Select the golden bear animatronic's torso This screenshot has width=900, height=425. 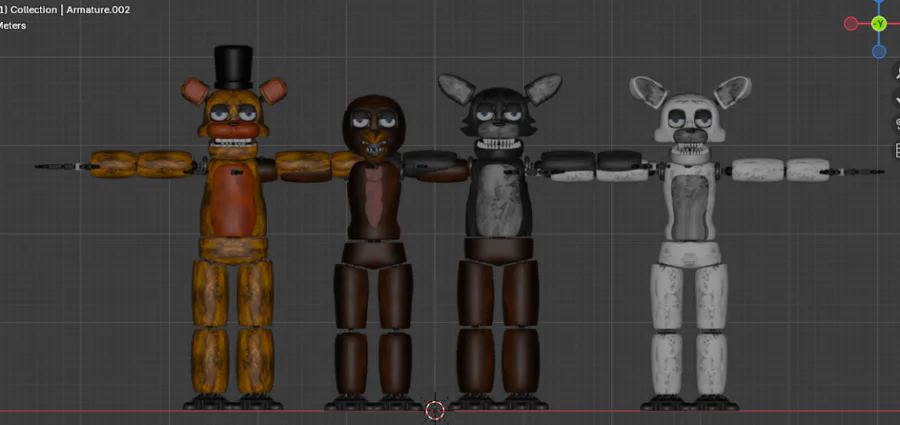click(x=232, y=199)
